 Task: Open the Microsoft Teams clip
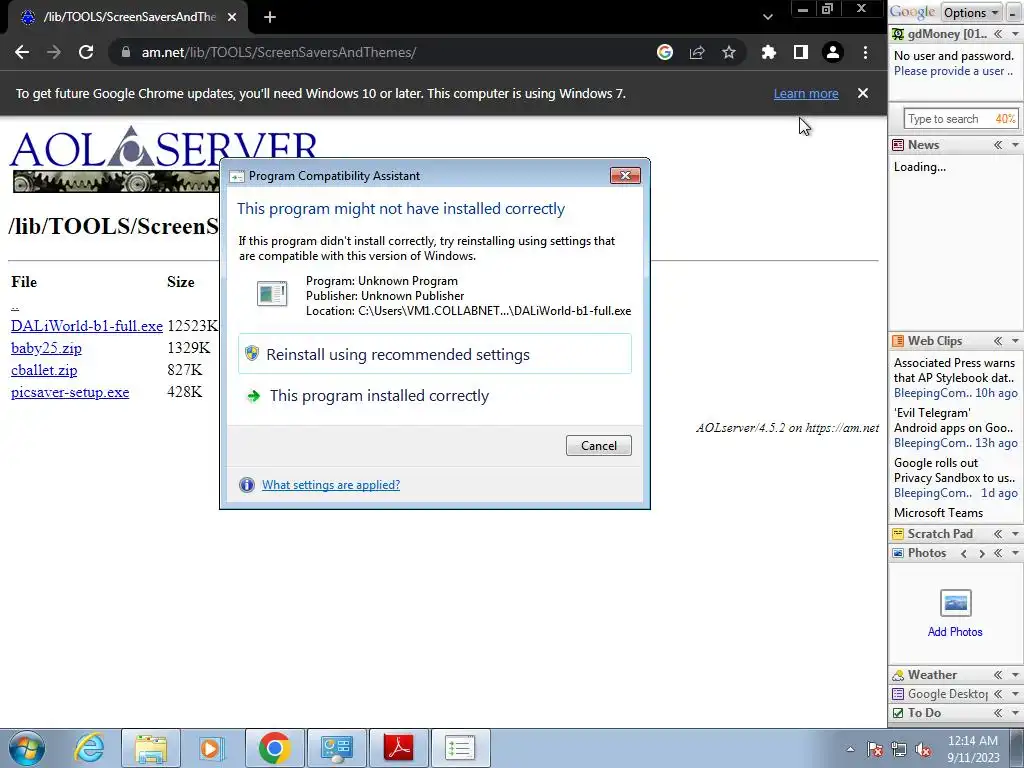click(x=938, y=513)
